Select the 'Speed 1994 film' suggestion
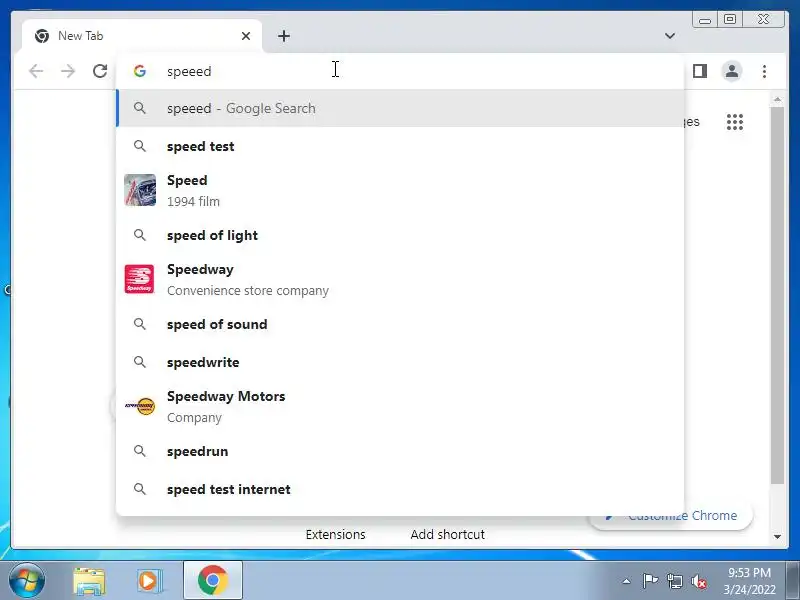This screenshot has height=600, width=800. pos(401,190)
